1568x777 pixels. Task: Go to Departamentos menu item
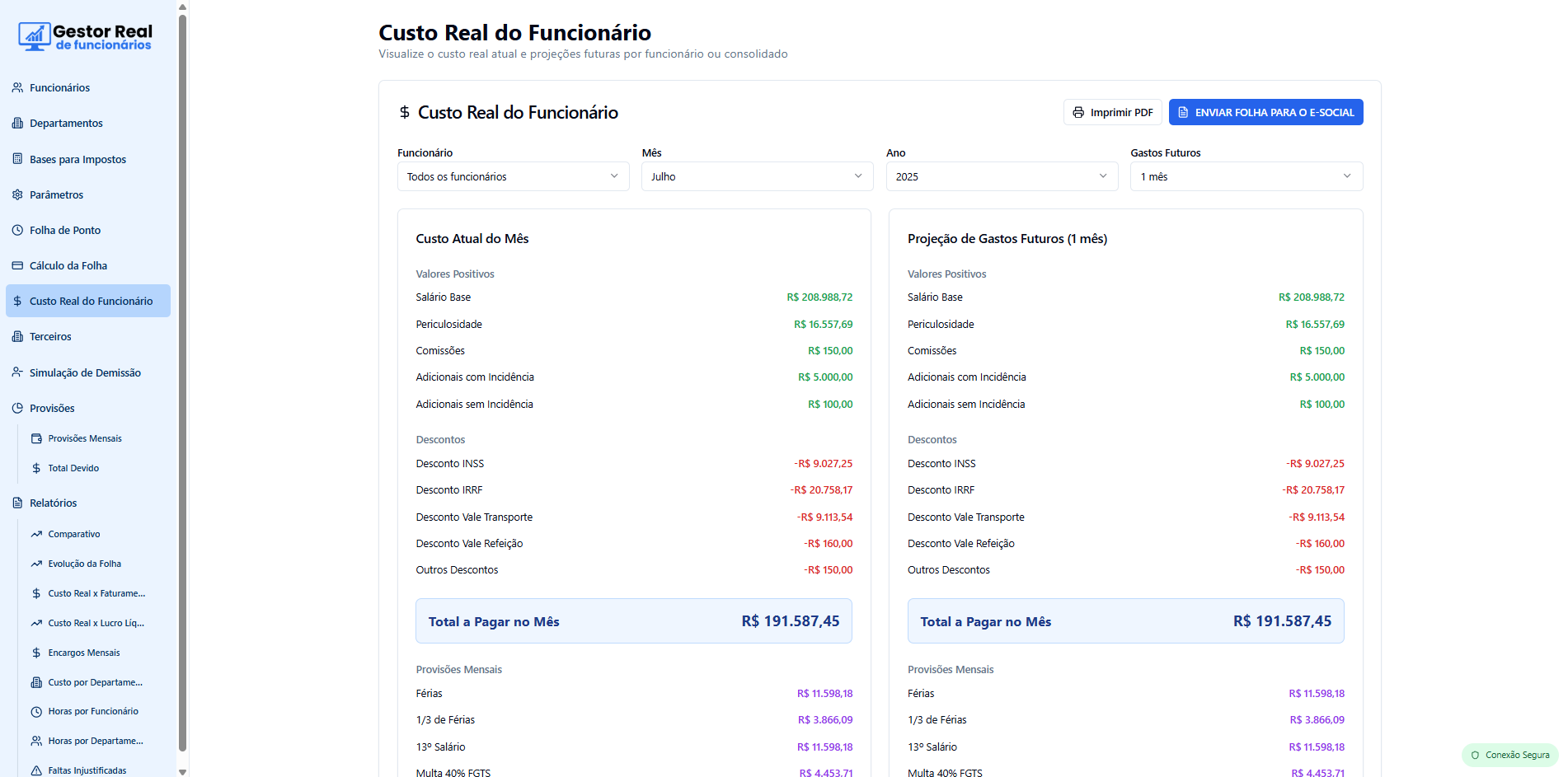[x=88, y=123]
